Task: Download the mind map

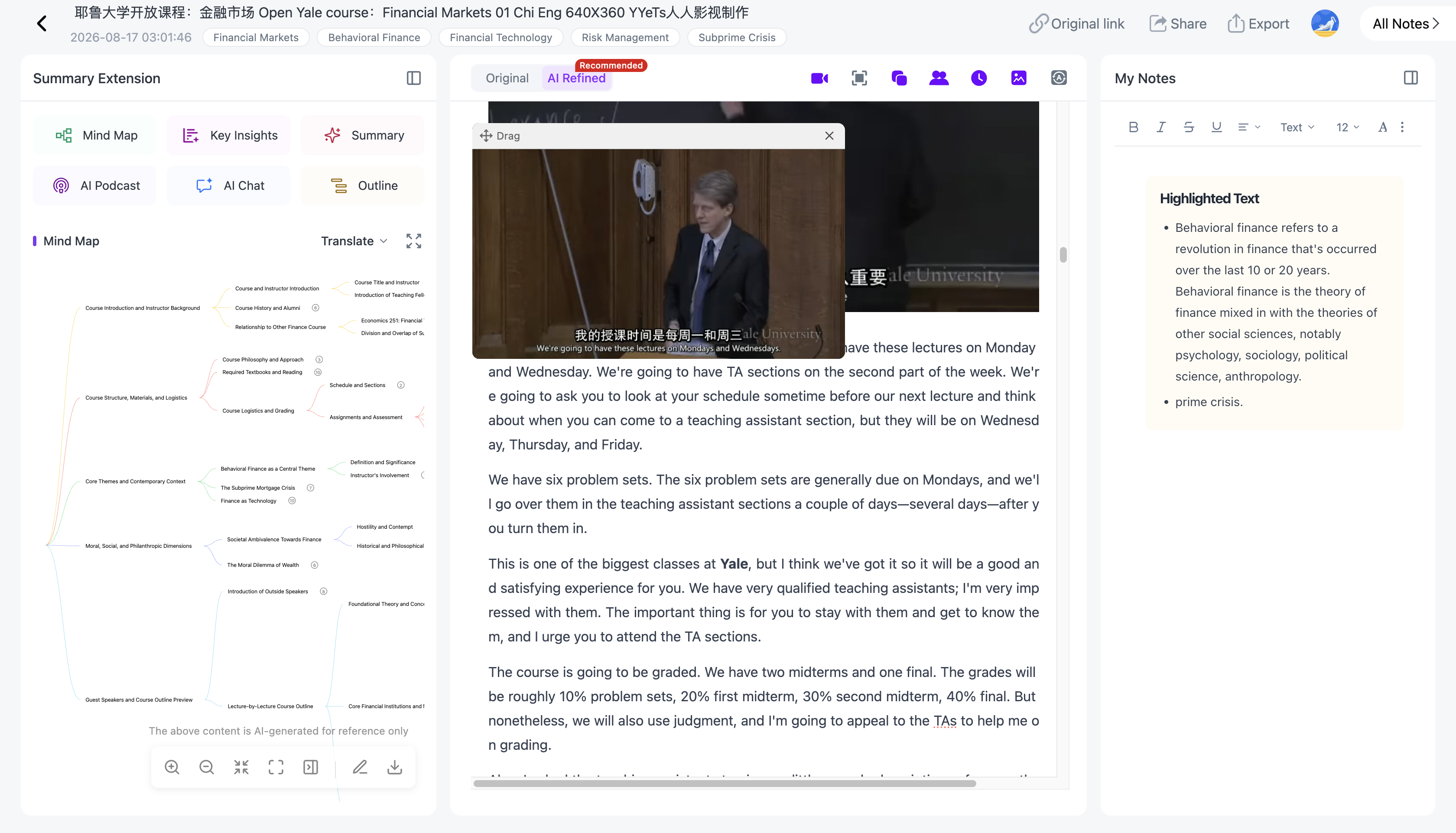Action: [395, 767]
